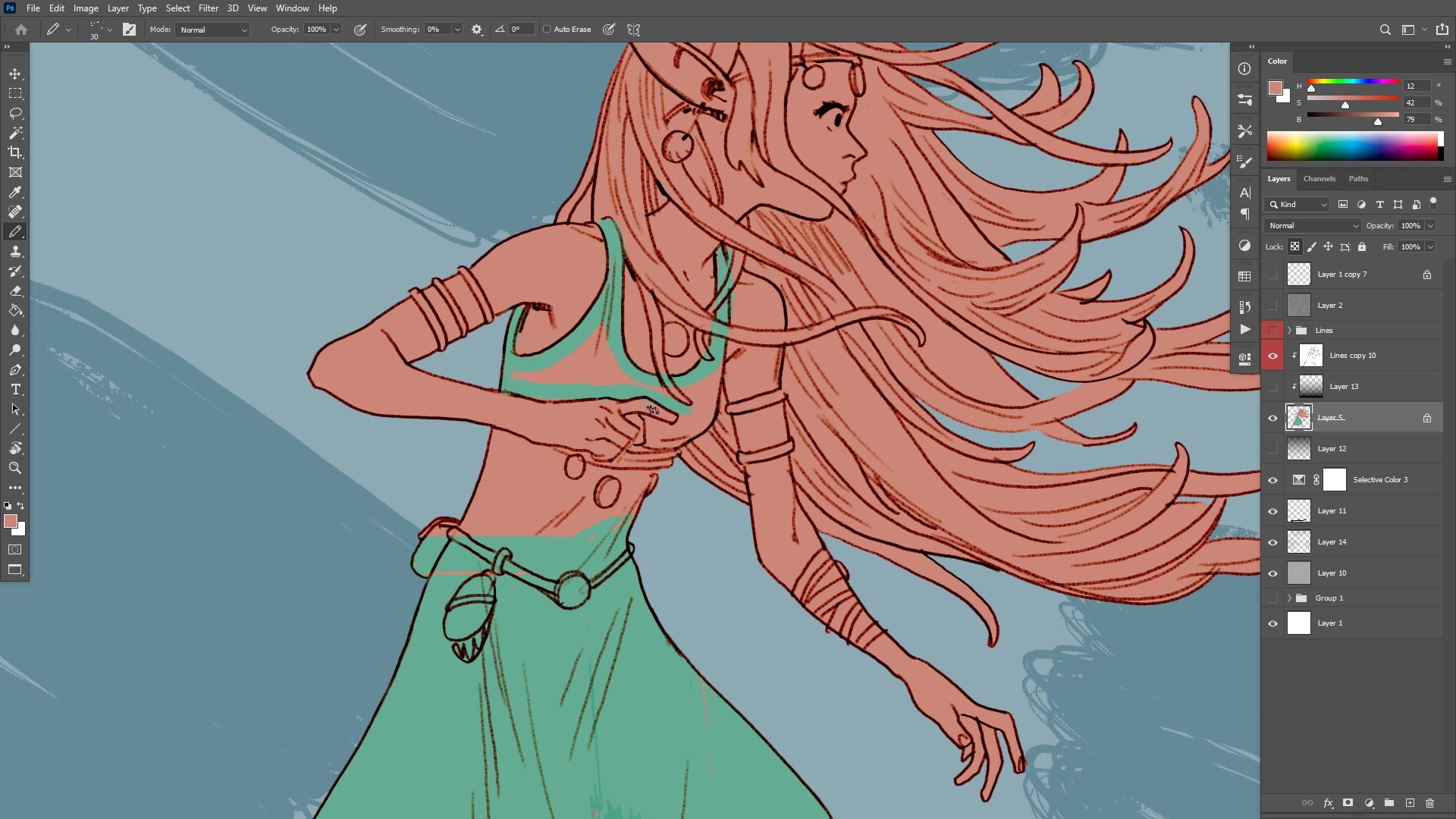This screenshot has width=1456, height=819.
Task: Select the Horizontal Type tool
Action: click(15, 389)
